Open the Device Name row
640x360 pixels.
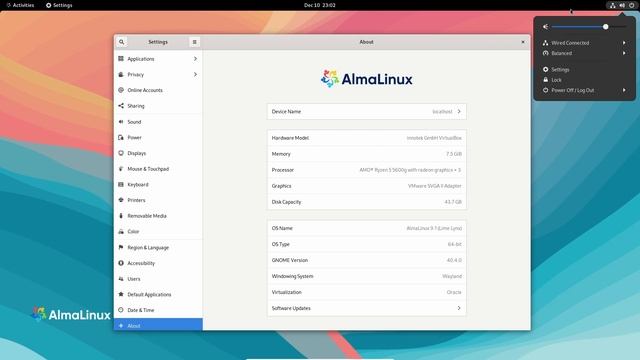367,111
